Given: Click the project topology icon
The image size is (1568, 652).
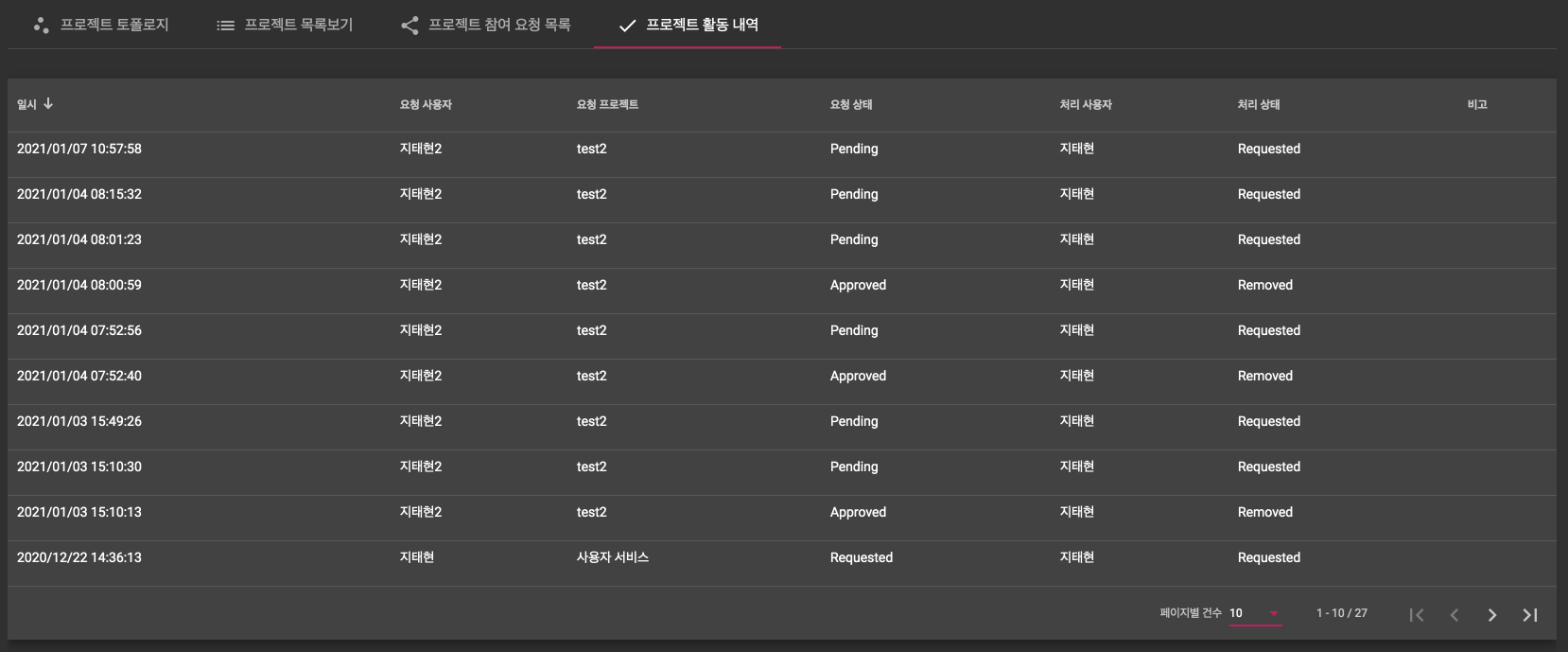Looking at the screenshot, I should pyautogui.click(x=41, y=26).
